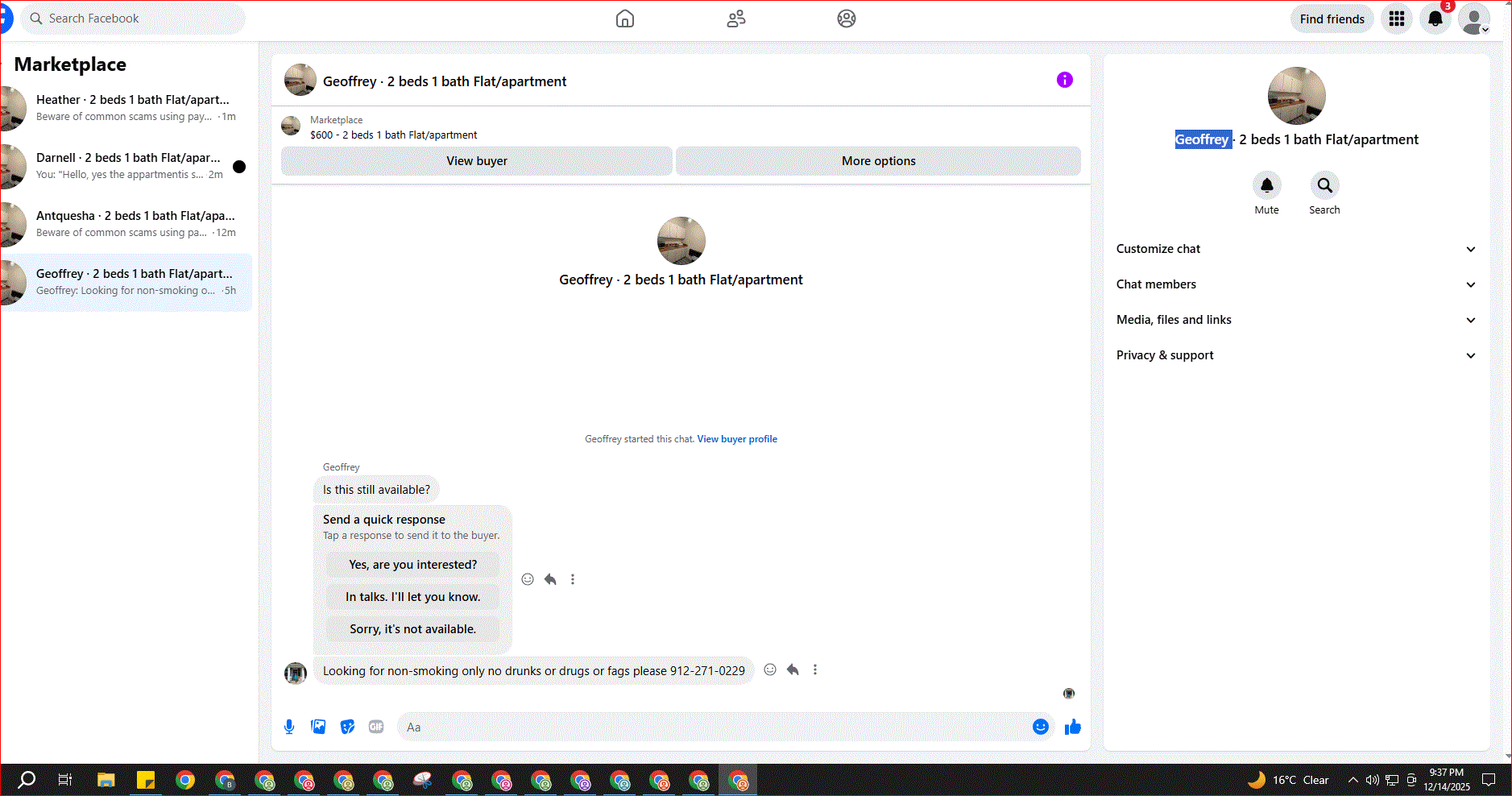Screen dimensions: 1512x796
Task: Open more options for non-smoking message
Action: pyautogui.click(x=815, y=670)
